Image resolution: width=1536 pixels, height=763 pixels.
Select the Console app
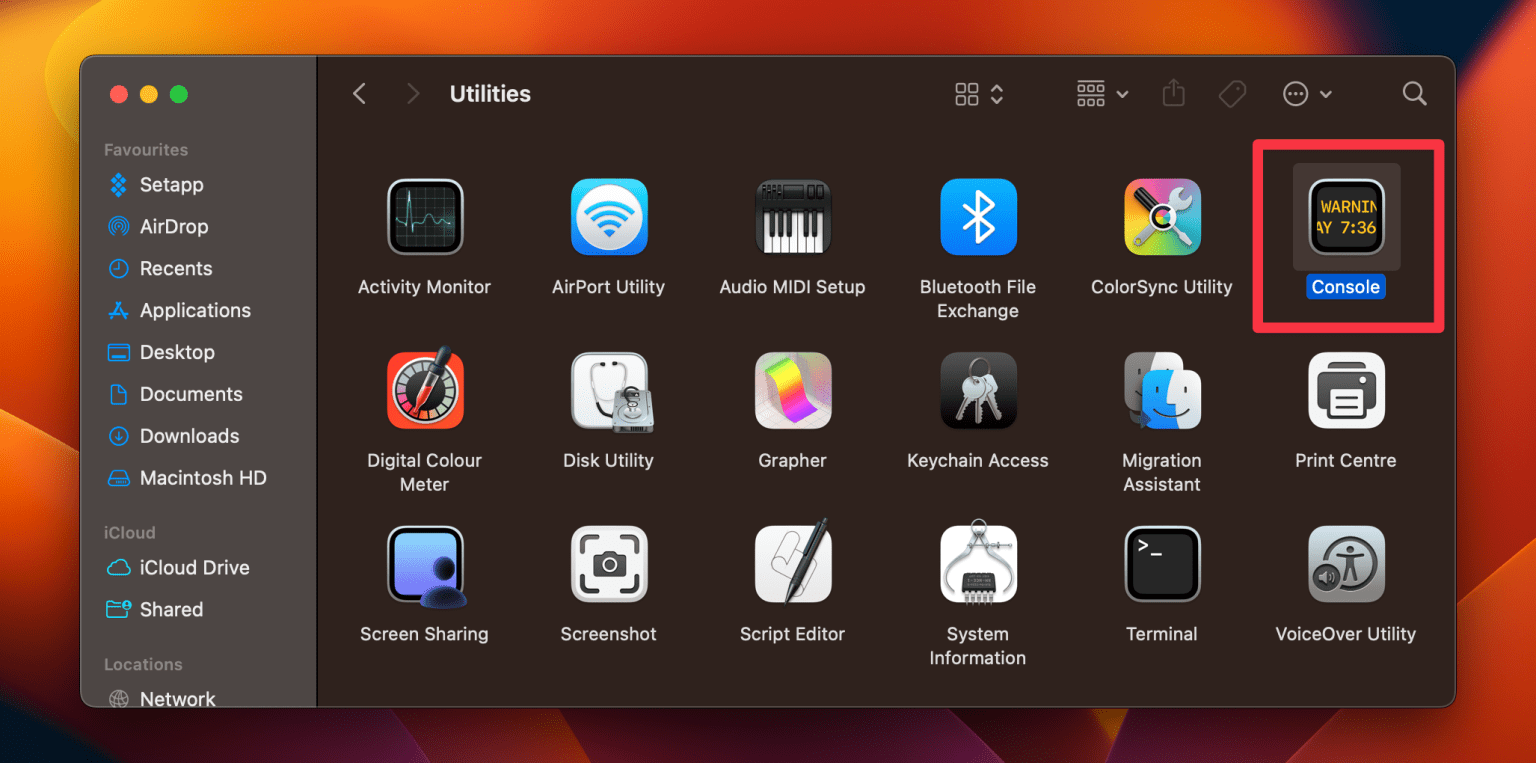point(1345,216)
